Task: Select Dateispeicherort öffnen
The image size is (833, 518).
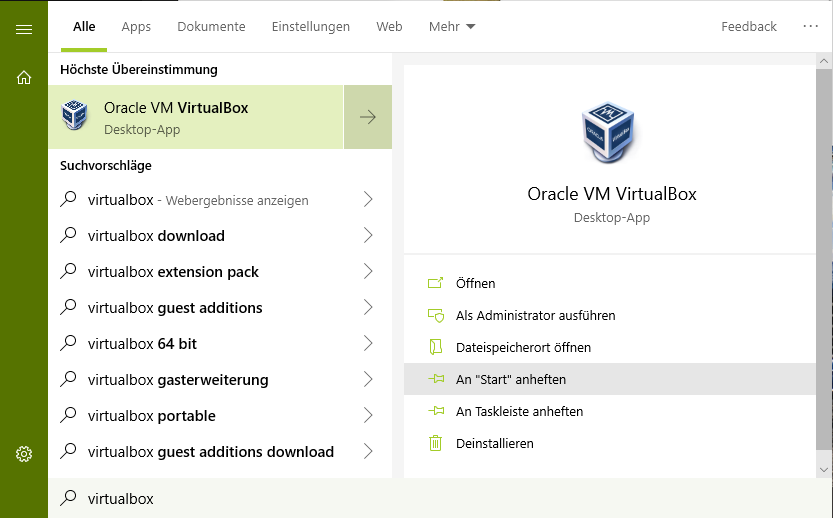Action: pyautogui.click(x=609, y=347)
